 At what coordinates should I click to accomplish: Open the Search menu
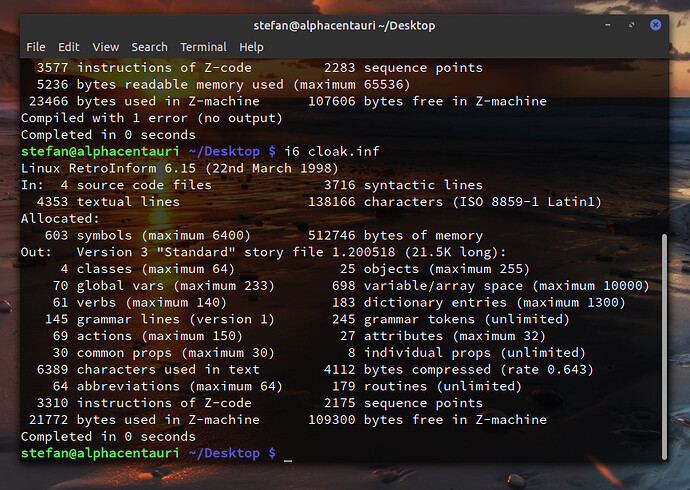150,47
